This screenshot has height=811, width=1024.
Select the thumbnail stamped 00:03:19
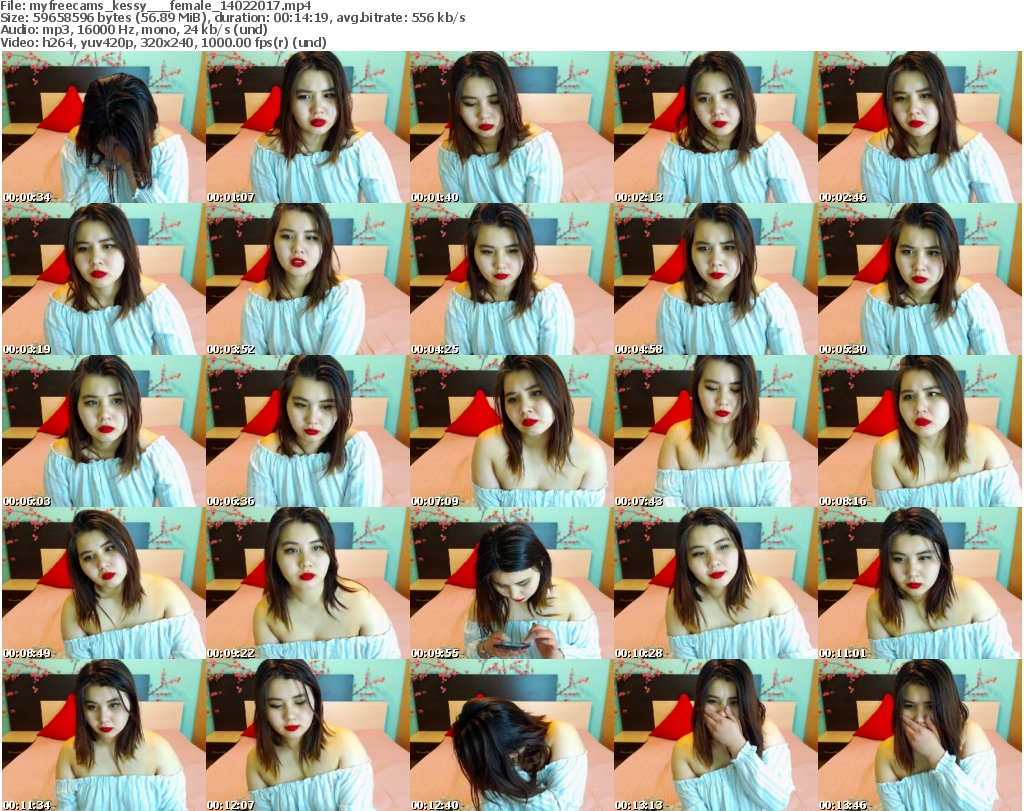coord(103,279)
